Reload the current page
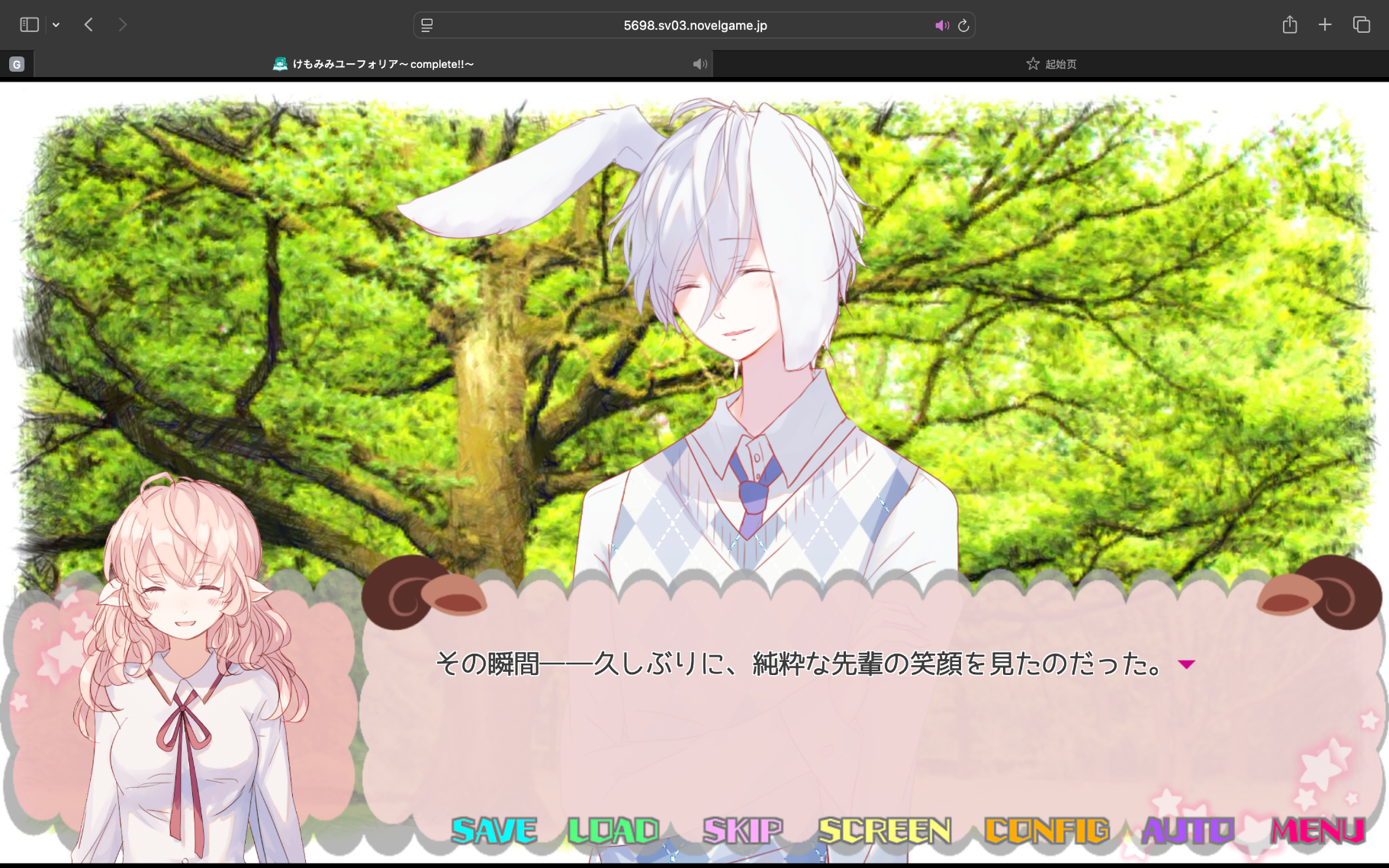The width and height of the screenshot is (1389, 868). [963, 25]
